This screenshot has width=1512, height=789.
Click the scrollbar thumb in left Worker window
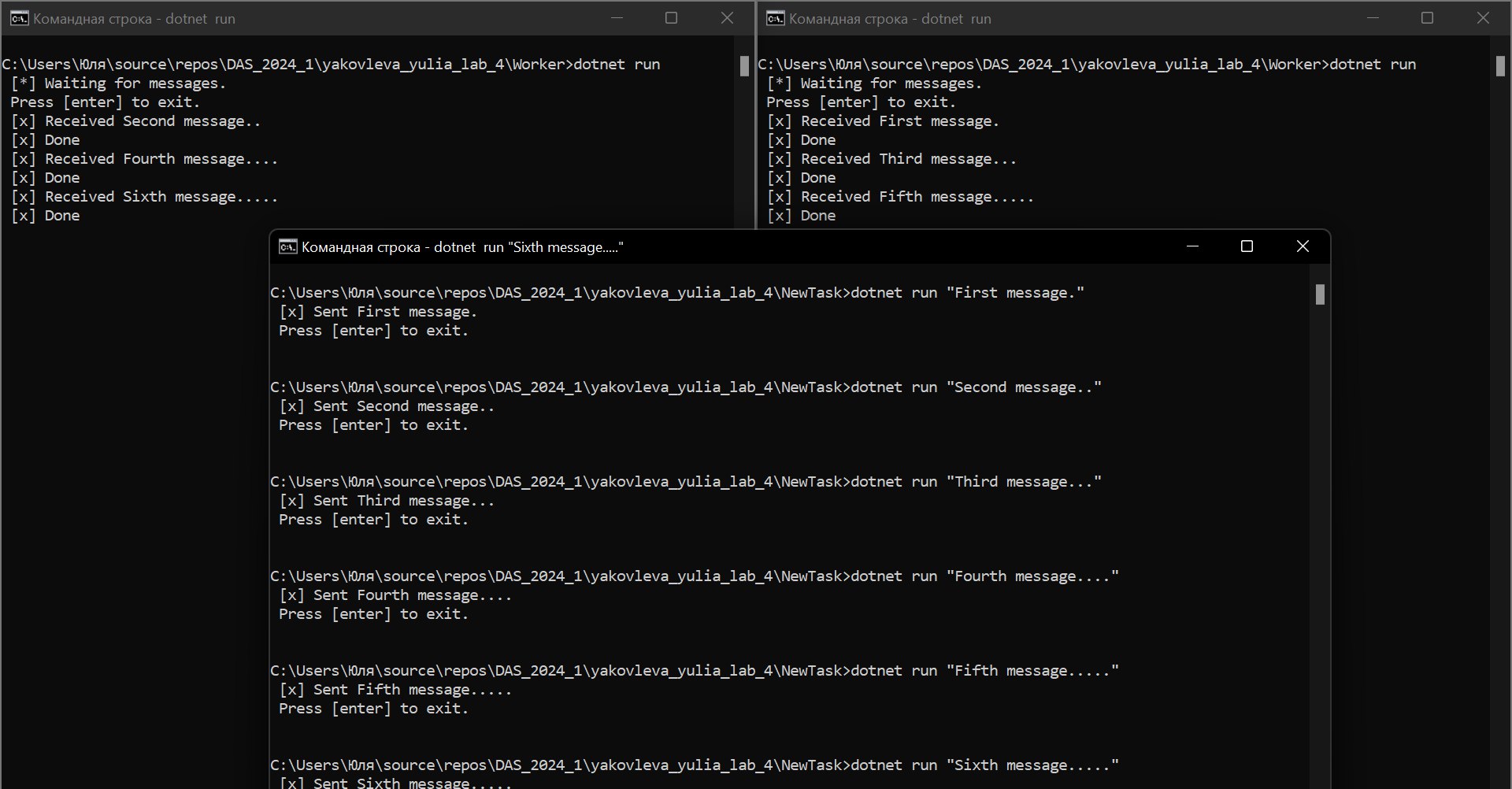(744, 66)
